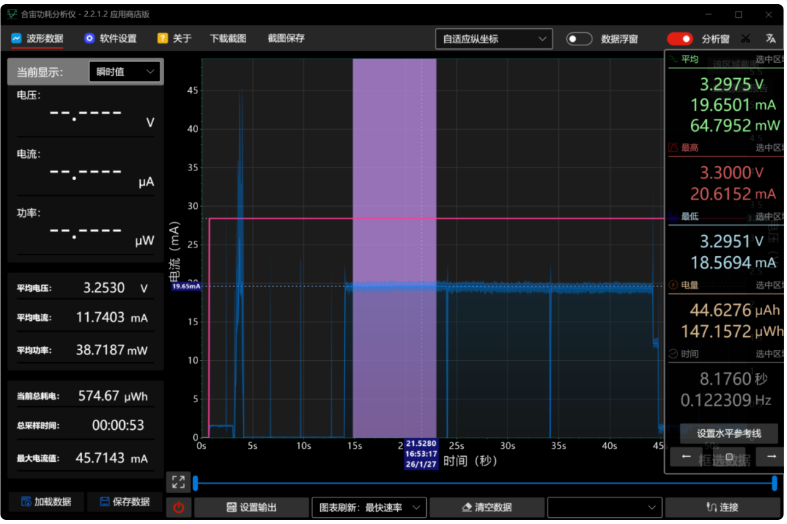Click the maximum current 20.6152 mA reading
Viewport: 787px width, 524px height.
[x=733, y=194]
